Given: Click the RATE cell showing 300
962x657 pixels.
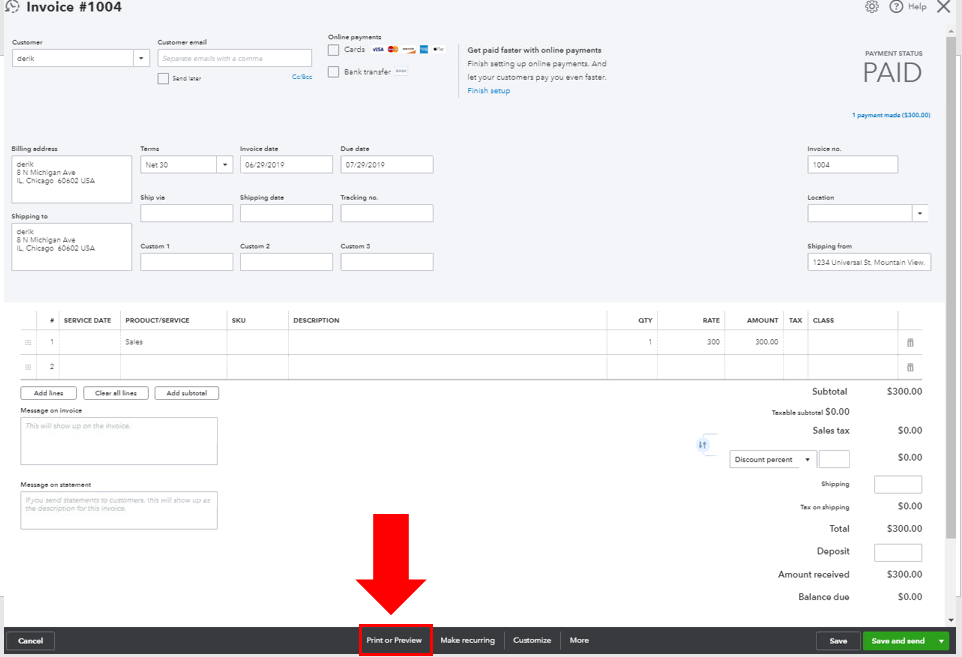Looking at the screenshot, I should pyautogui.click(x=691, y=342).
